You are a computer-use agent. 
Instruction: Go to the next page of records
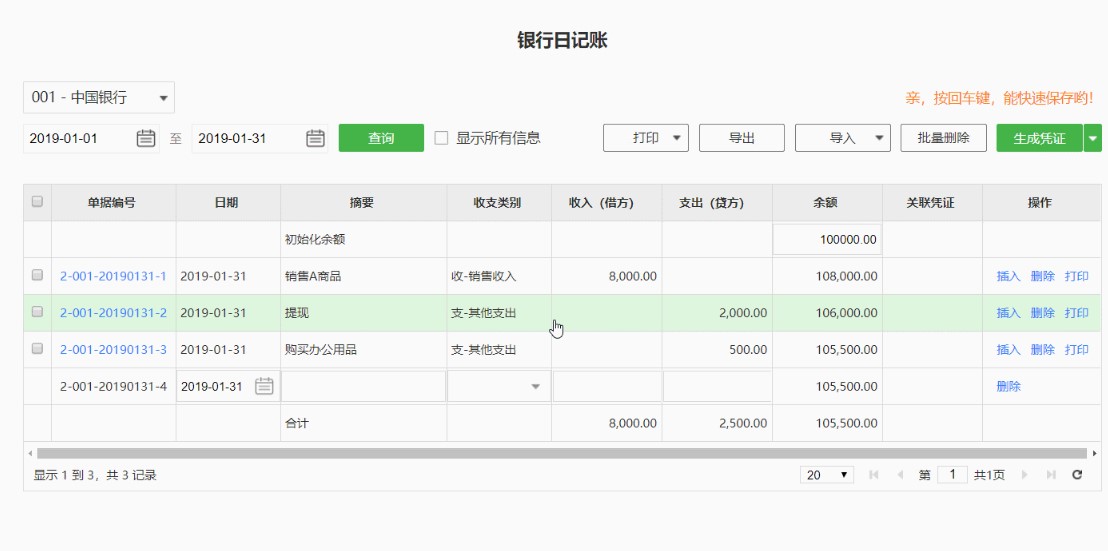(1024, 475)
